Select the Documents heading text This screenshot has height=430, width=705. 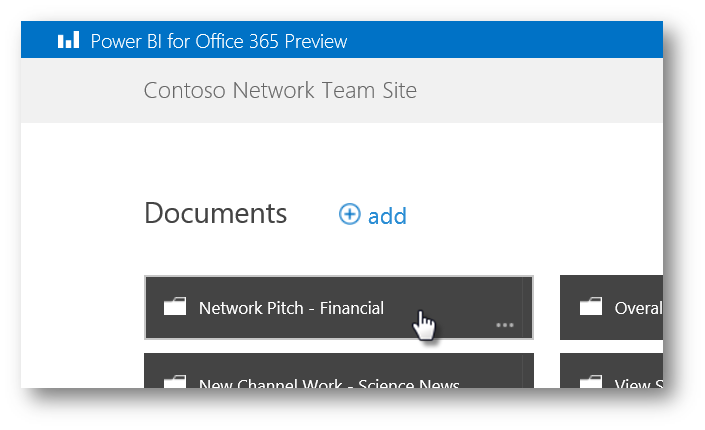[215, 213]
